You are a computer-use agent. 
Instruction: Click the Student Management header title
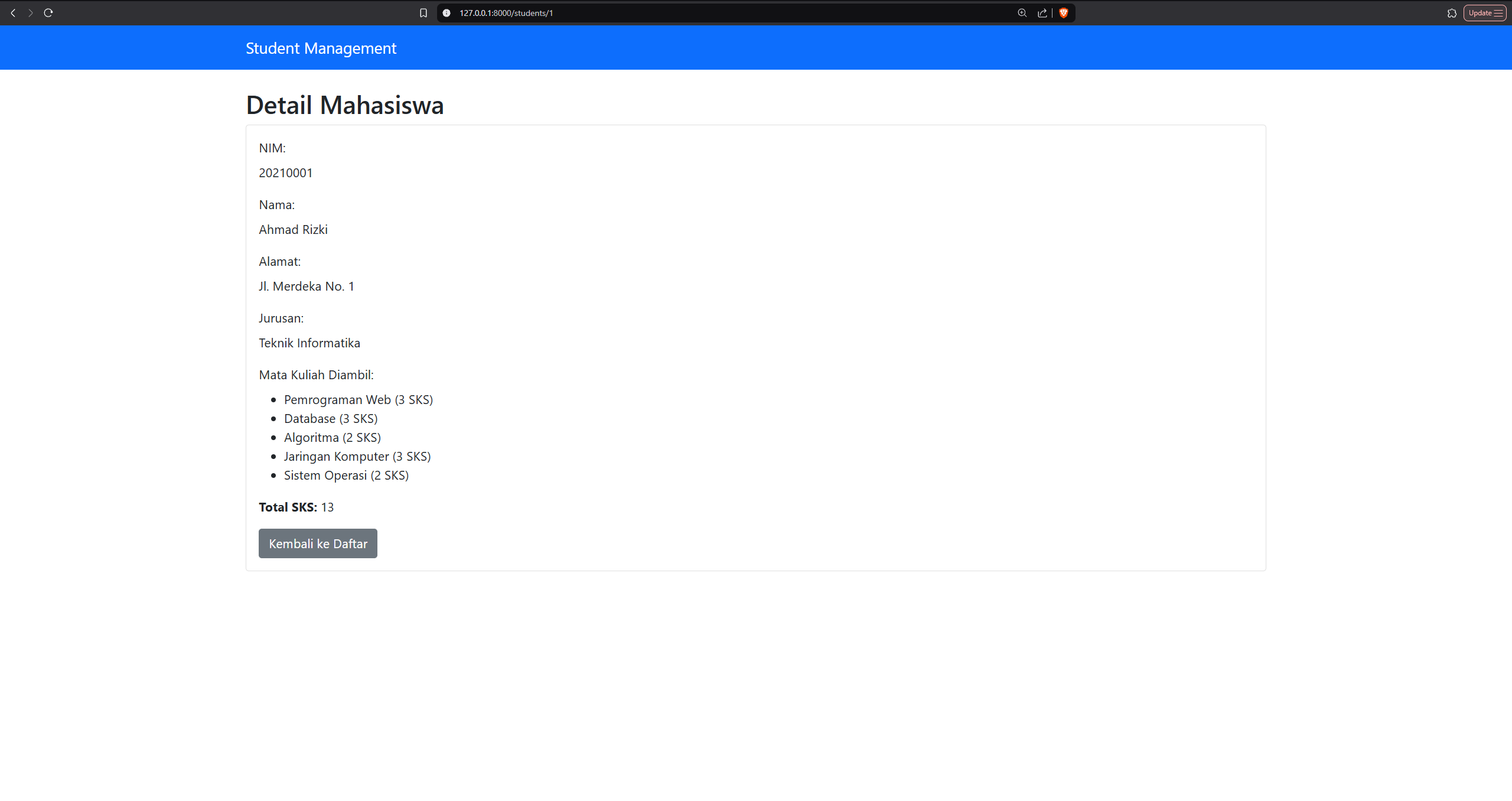pos(321,48)
